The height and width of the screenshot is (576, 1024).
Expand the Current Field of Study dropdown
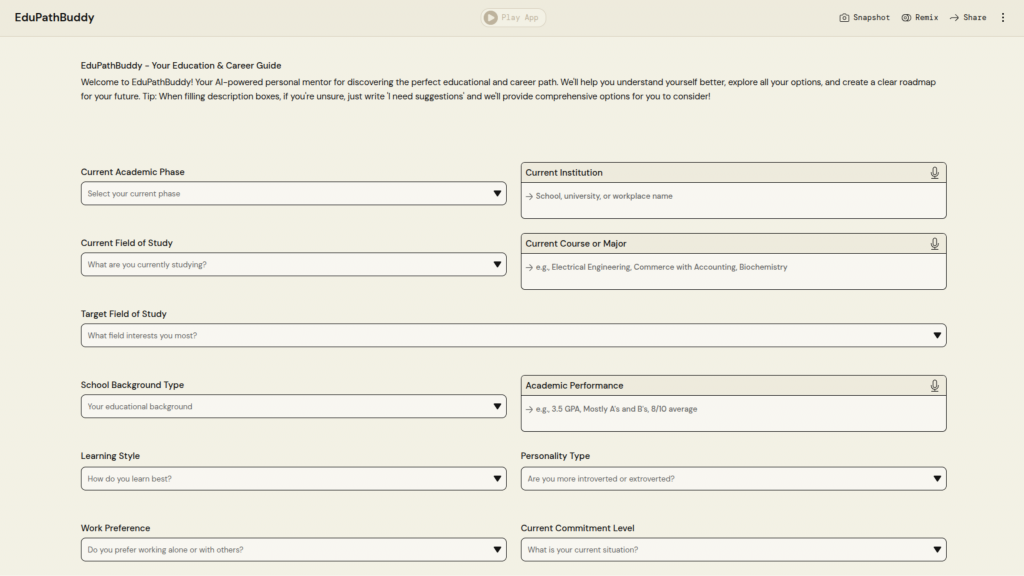pyautogui.click(x=293, y=265)
